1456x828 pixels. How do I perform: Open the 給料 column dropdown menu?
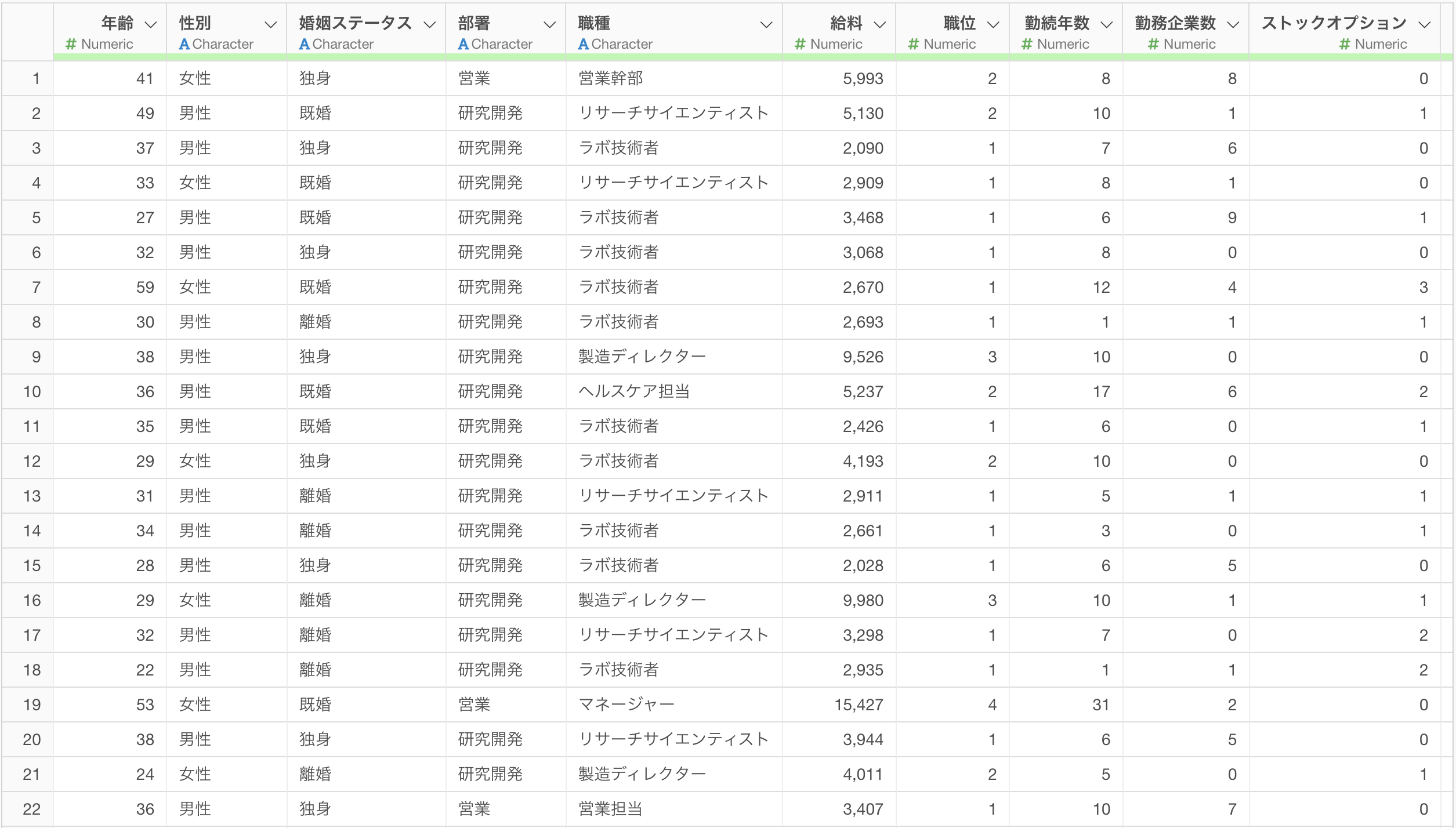(881, 24)
